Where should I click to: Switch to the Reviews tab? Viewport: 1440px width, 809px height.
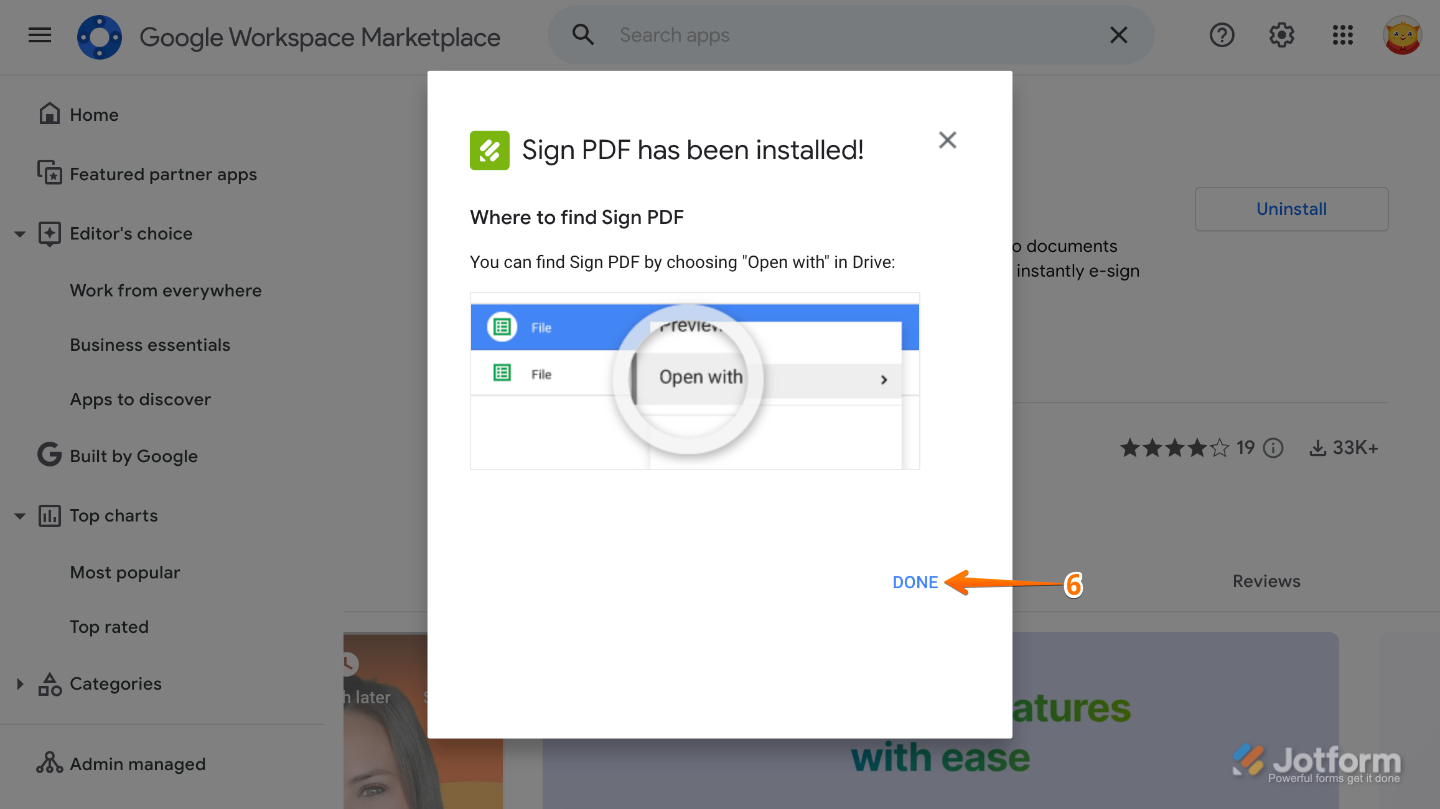pos(1266,581)
